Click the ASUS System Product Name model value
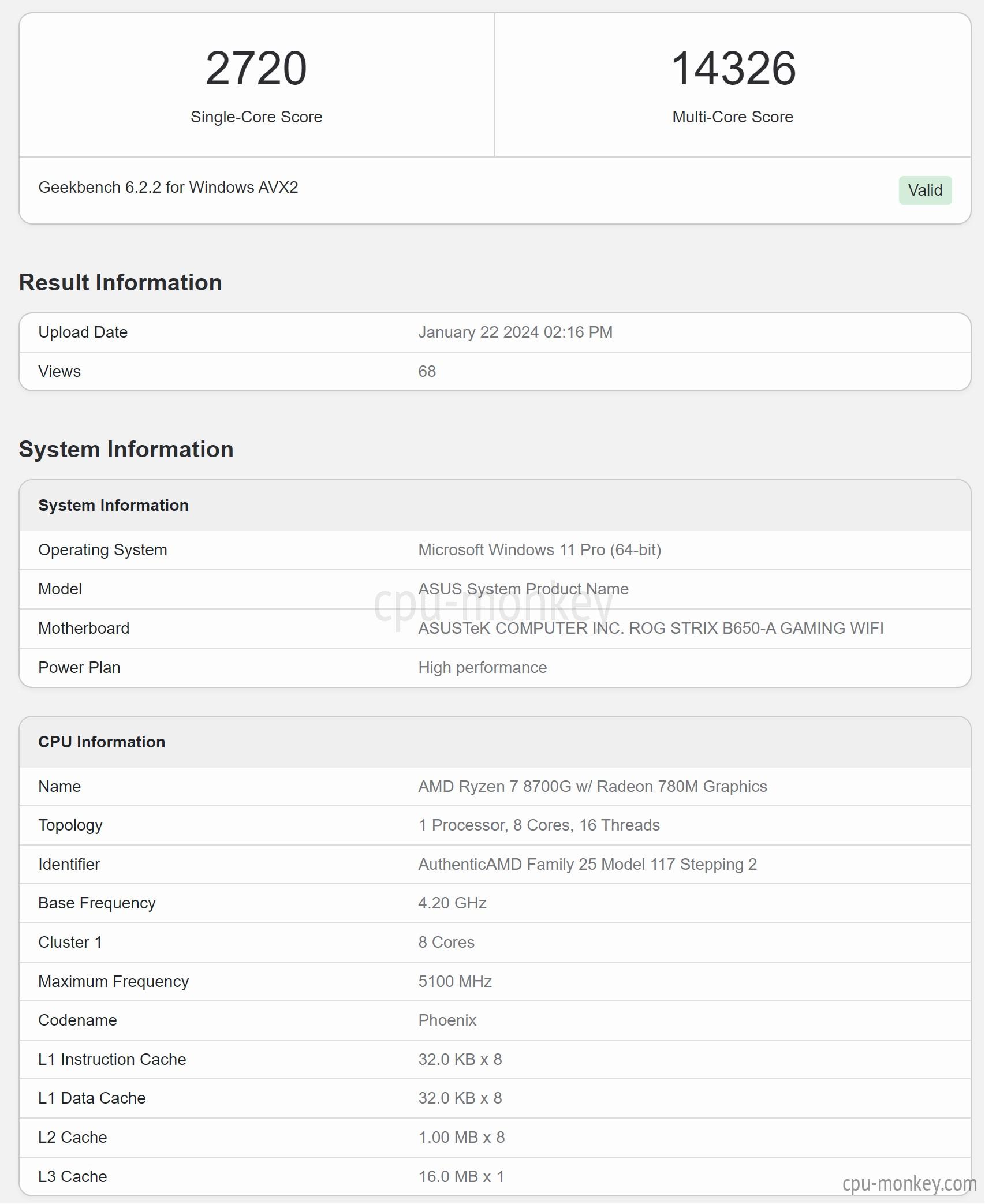985x1204 pixels. tap(523, 589)
